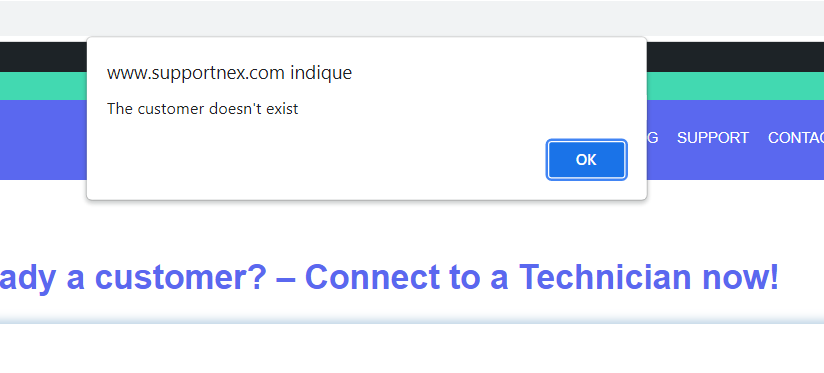Click the gray browser bar above the page
The width and height of the screenshot is (824, 373).
tap(412, 18)
